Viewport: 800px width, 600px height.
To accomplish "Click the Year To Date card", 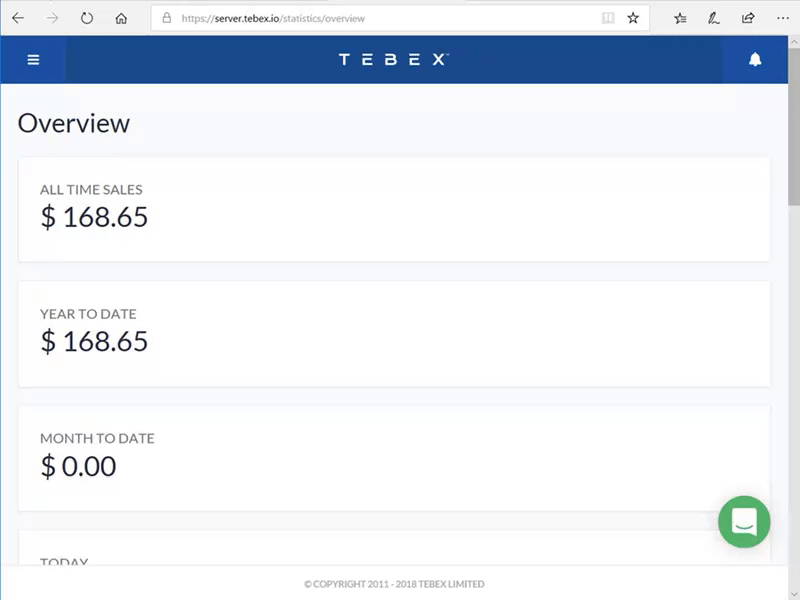I will (394, 333).
